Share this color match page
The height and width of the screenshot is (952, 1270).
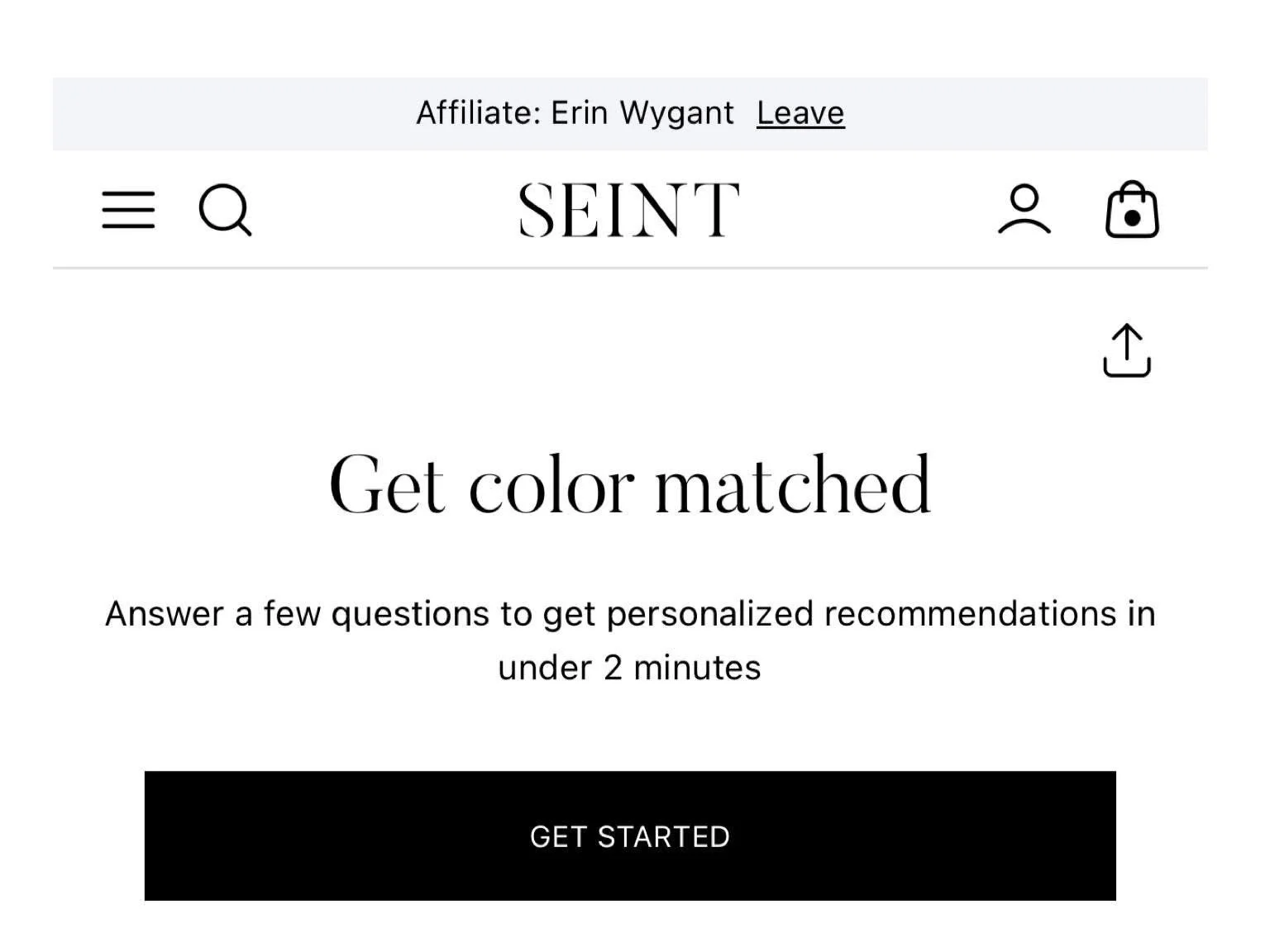1126,350
